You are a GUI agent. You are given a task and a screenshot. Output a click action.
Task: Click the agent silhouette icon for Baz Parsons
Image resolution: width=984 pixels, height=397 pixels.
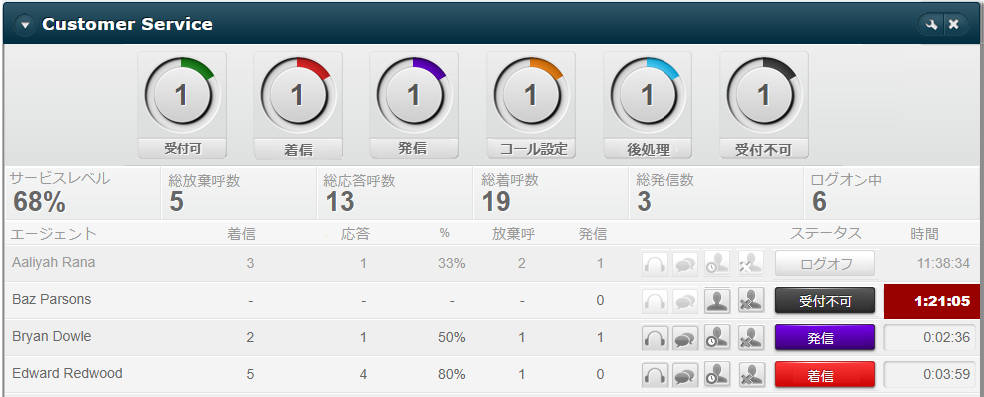point(716,300)
